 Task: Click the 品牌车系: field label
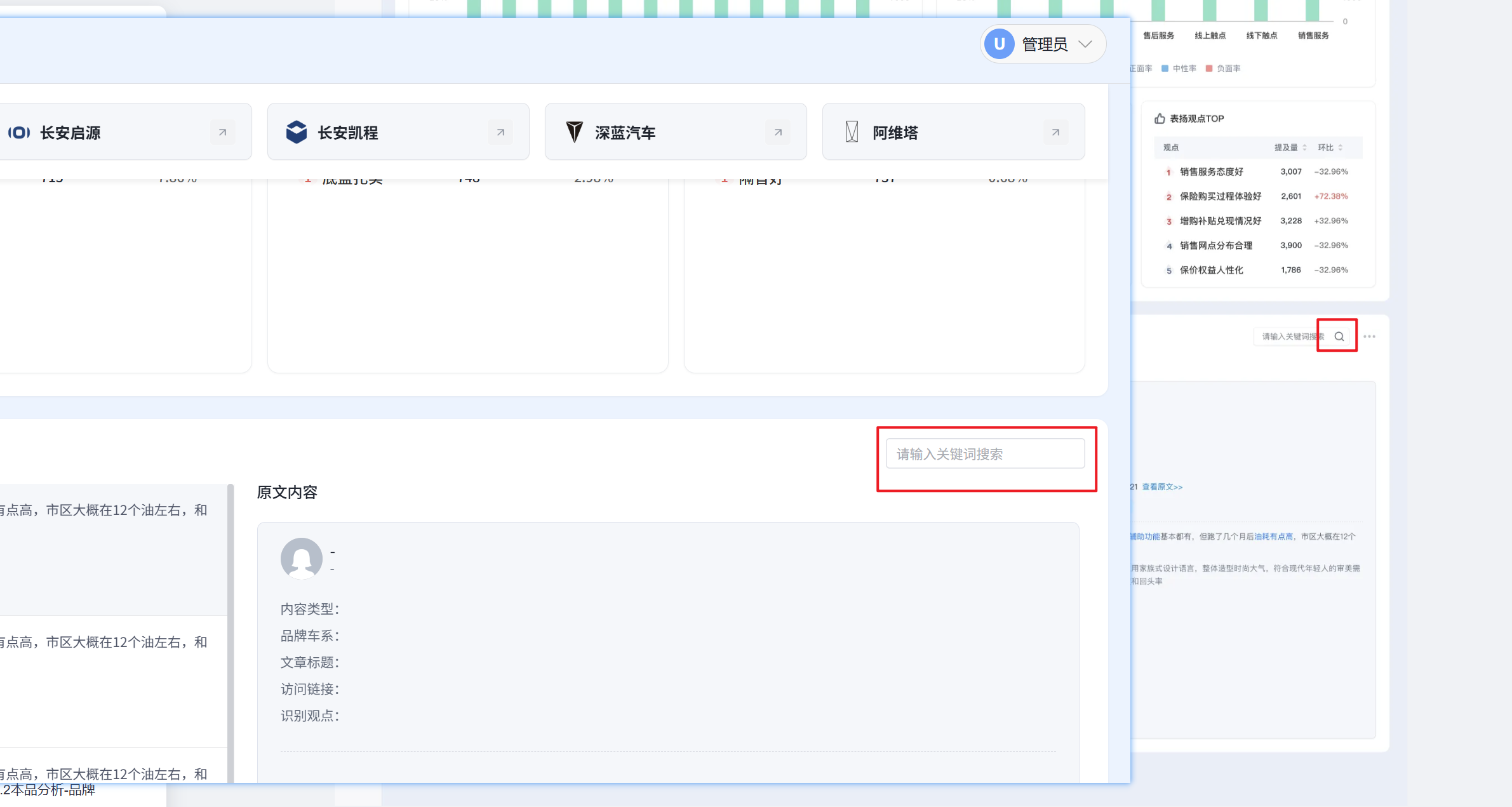click(x=310, y=636)
